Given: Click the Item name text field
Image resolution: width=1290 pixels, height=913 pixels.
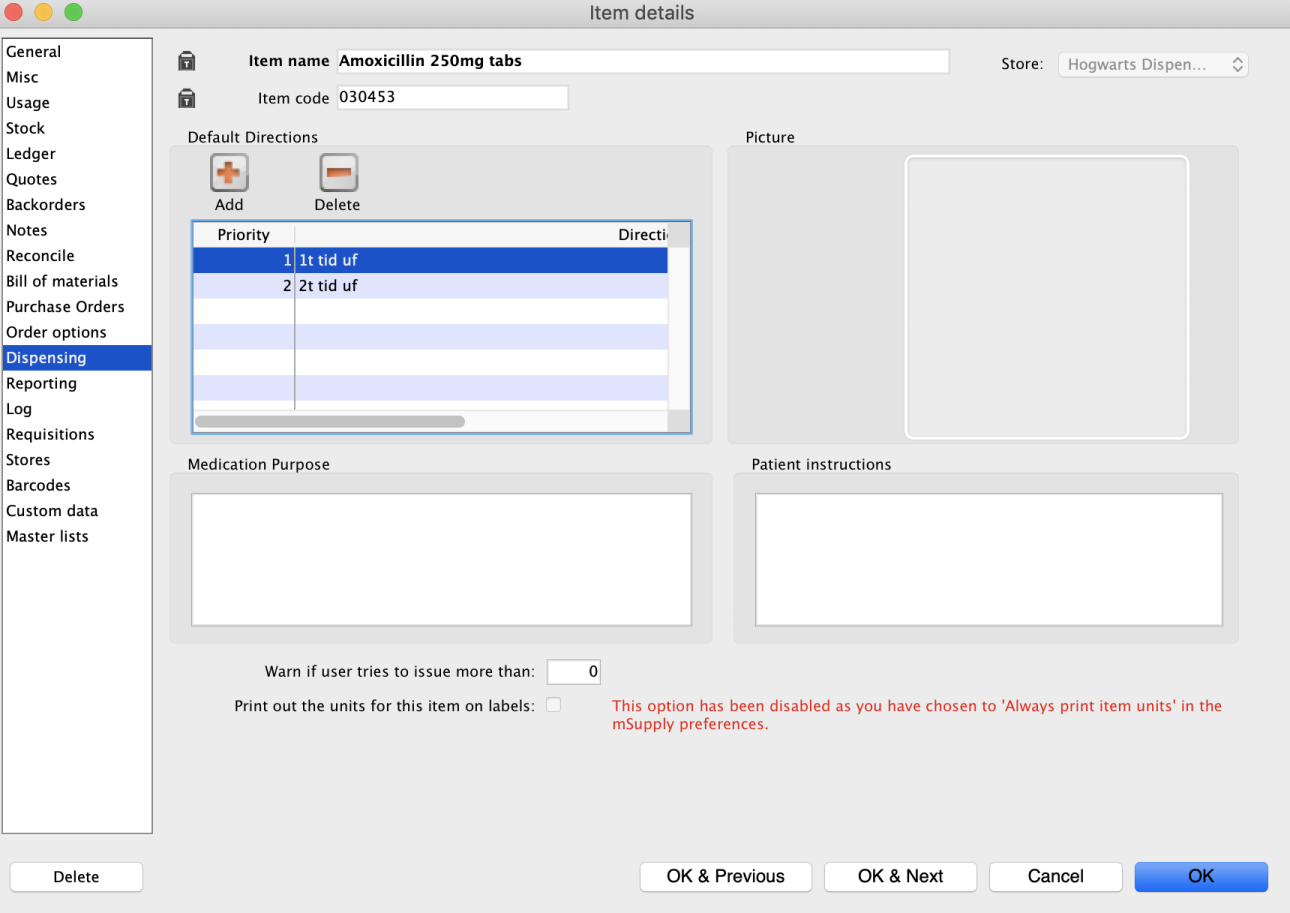Looking at the screenshot, I should 642,61.
